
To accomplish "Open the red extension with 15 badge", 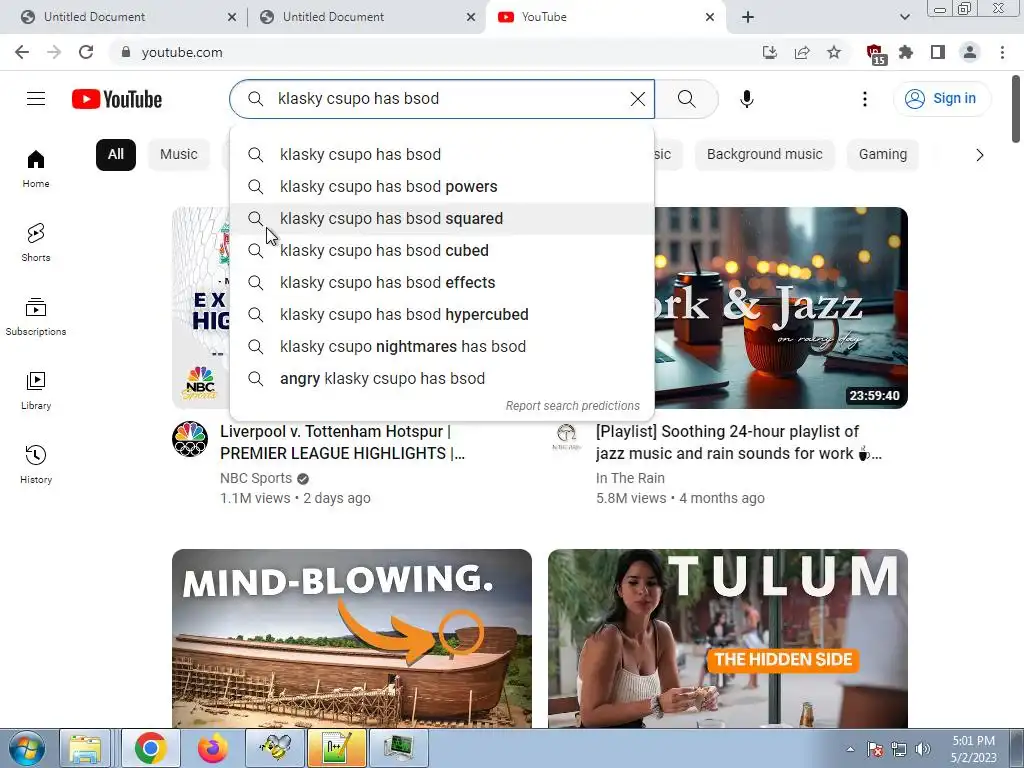I will click(875, 54).
